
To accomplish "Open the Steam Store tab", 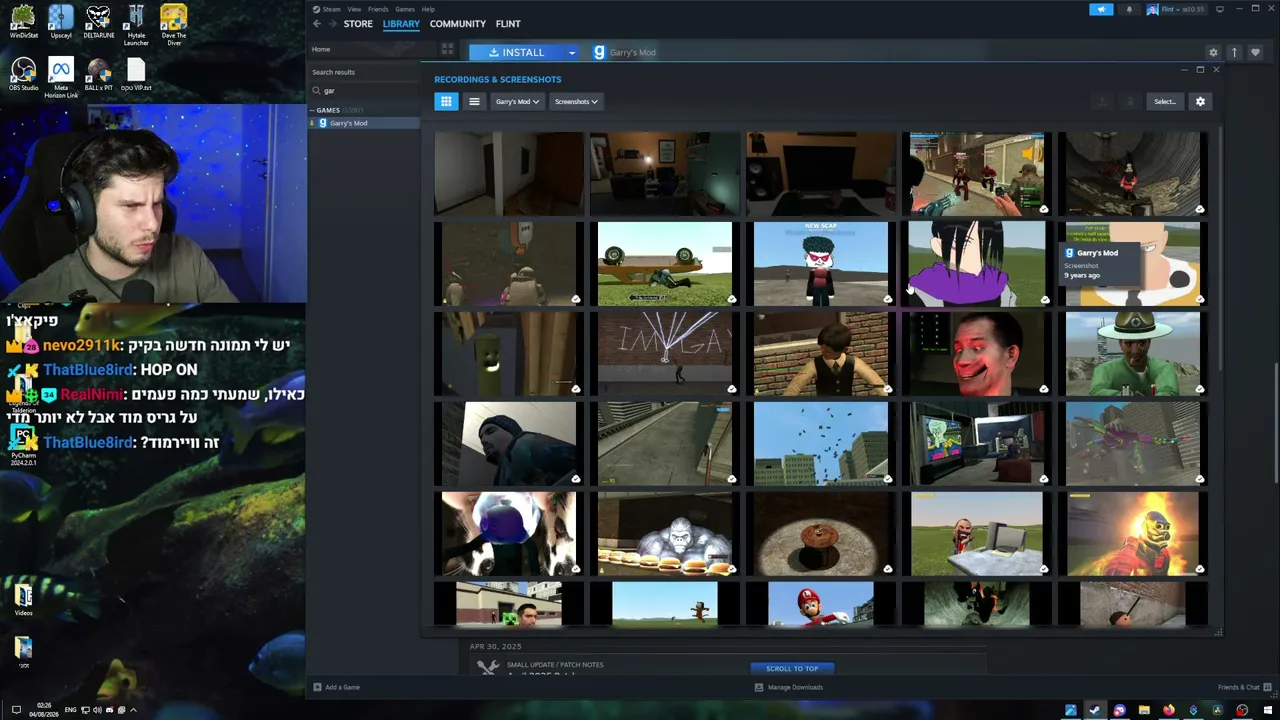I will [x=358, y=24].
